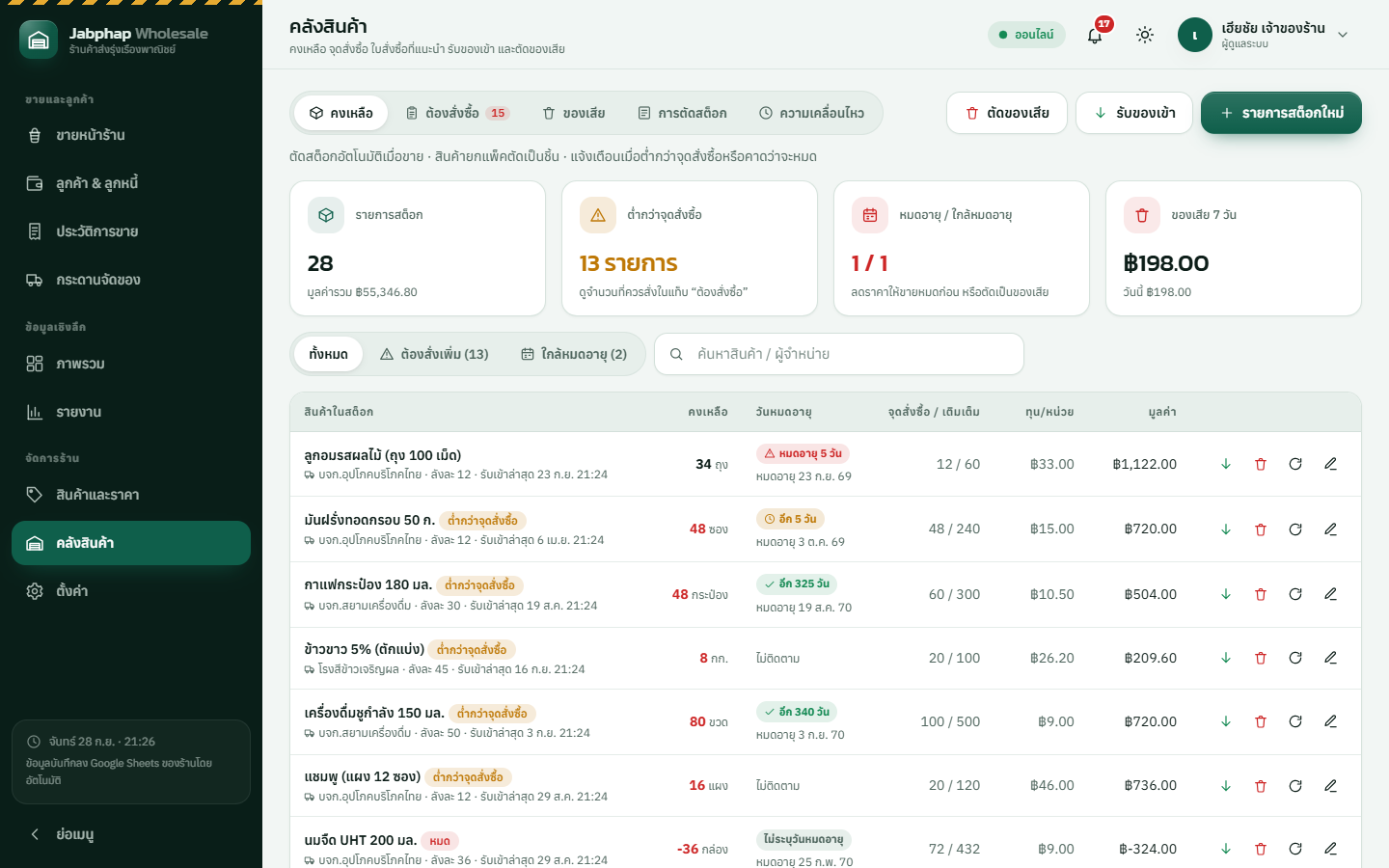The image size is (1389, 868).
Task: Open the ต่ำกว่าจุดสั่งซื้อ 13 รายการ card
Action: point(690,248)
